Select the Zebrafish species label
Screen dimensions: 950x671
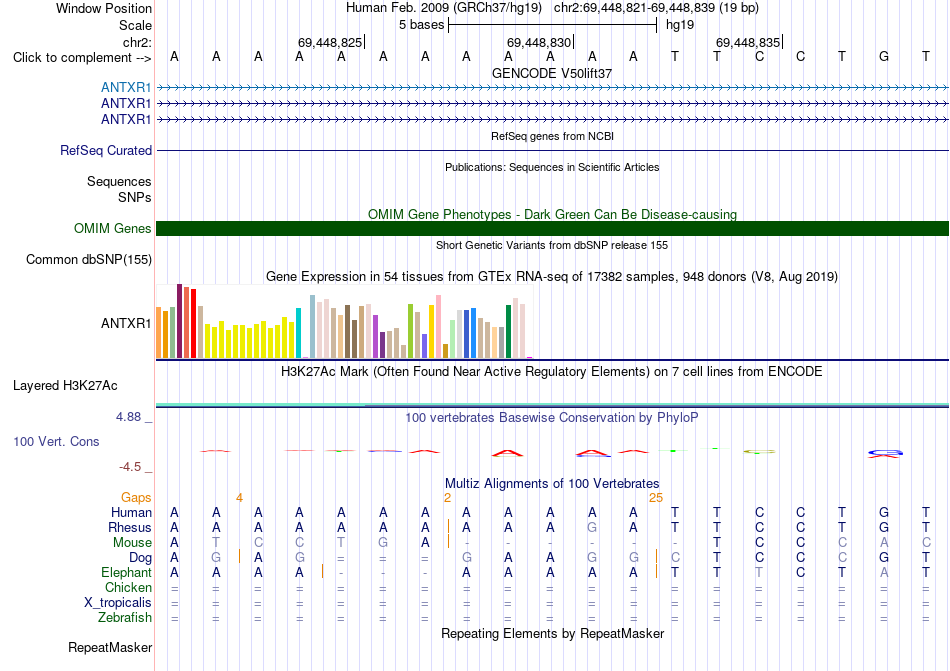[x=125, y=618]
